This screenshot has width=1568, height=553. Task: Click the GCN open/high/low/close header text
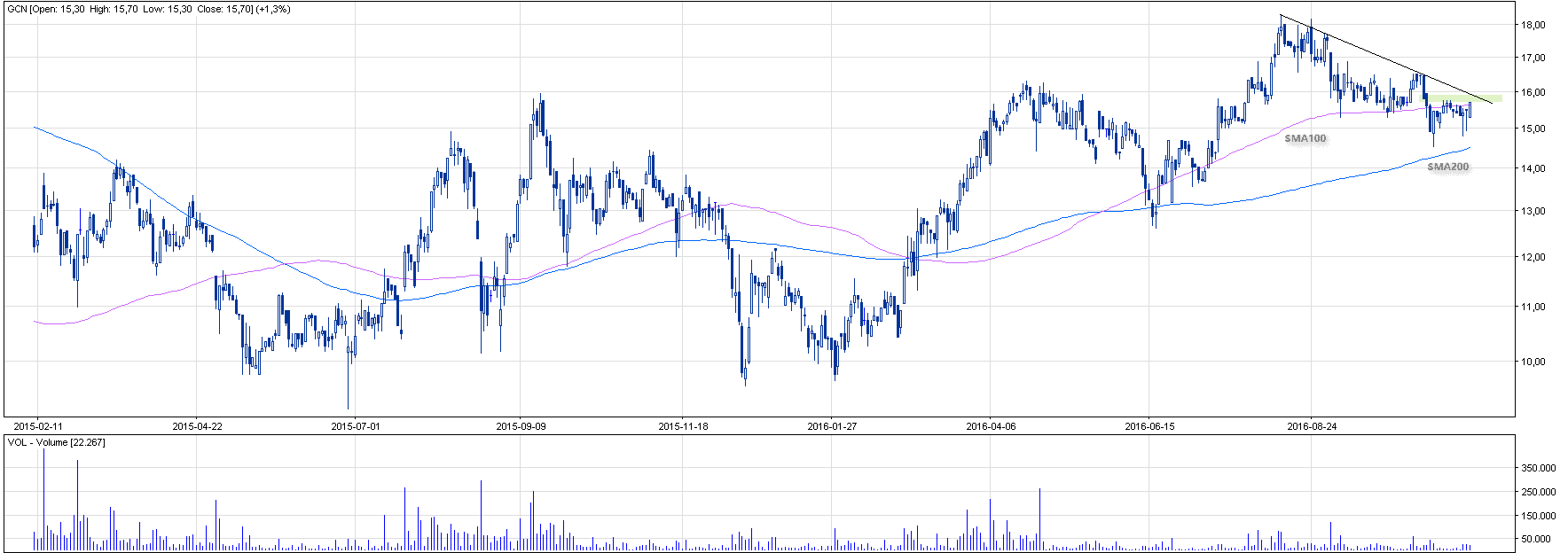point(148,9)
